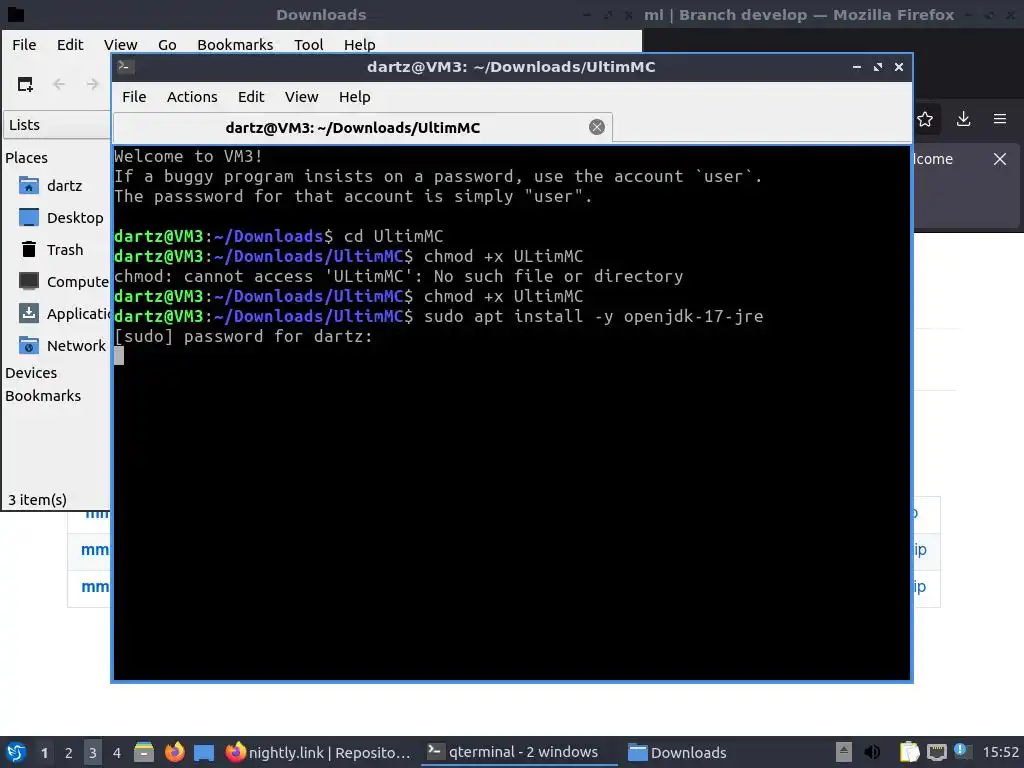Close the terminal tab dartz@VM3
Viewport: 1024px width, 768px height.
point(596,127)
